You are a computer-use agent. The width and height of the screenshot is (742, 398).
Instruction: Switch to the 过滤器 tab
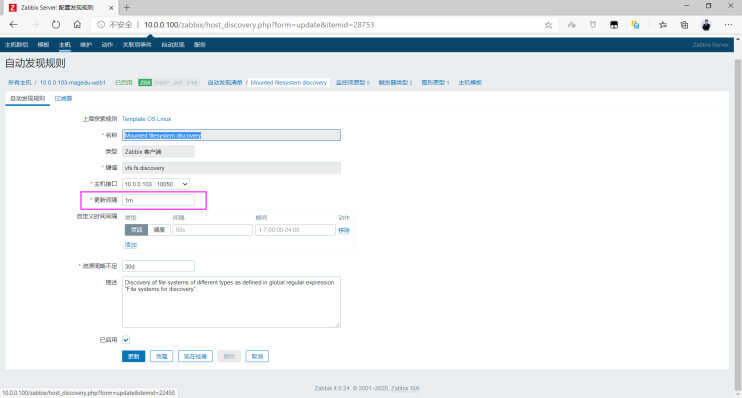(63, 98)
